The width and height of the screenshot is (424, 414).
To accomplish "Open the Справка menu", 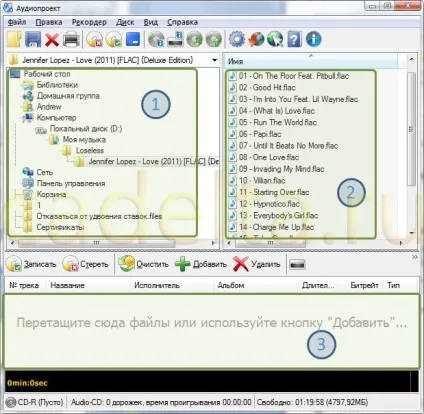I will click(x=182, y=22).
